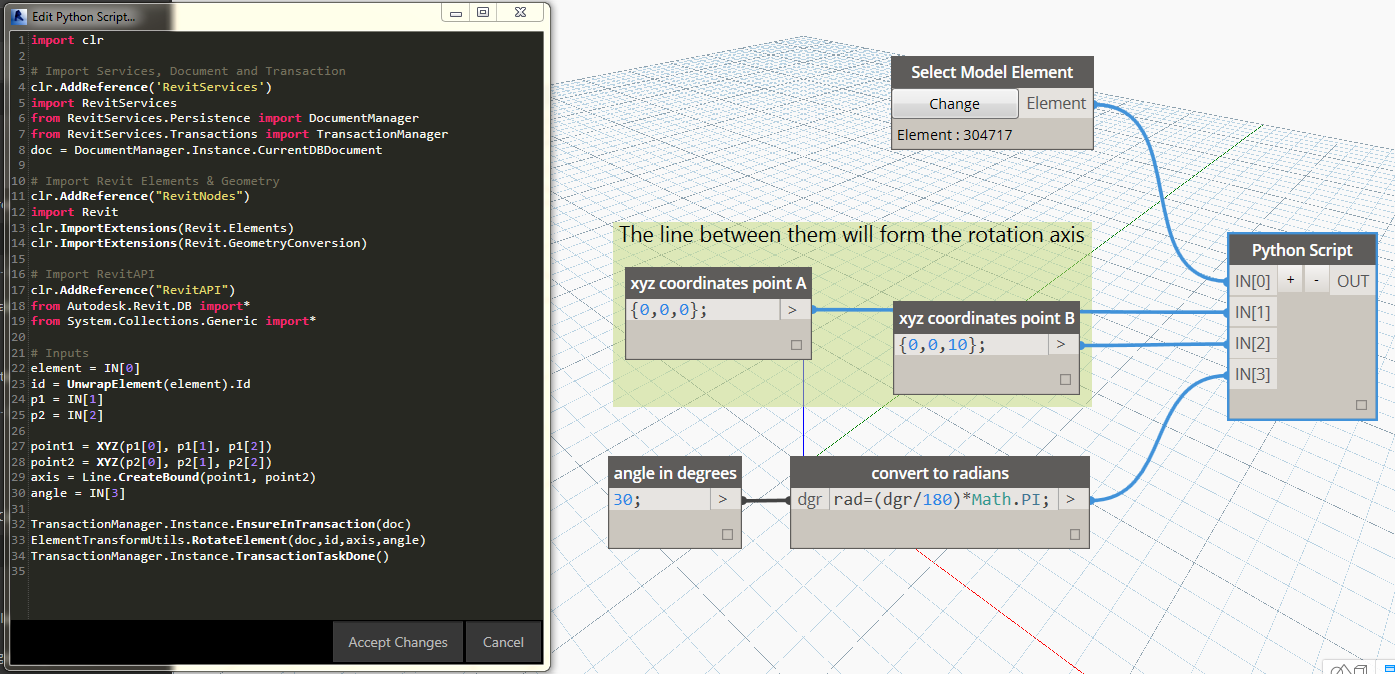Click the dgr input port on convert to radians
The width and height of the screenshot is (1395, 674).
[809, 499]
